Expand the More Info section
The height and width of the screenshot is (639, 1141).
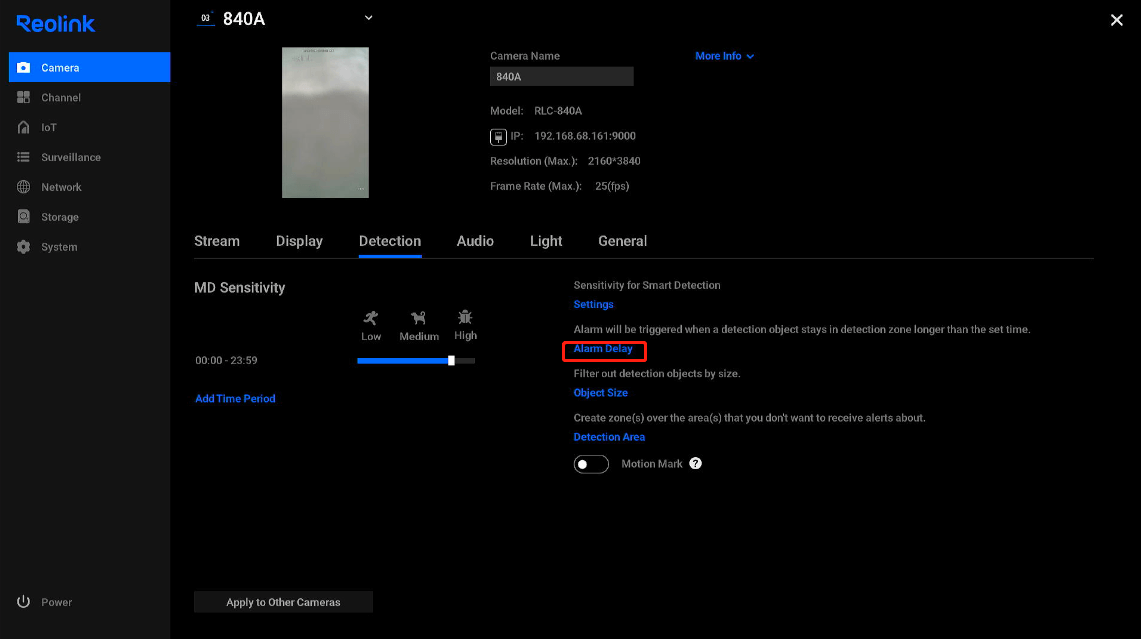[724, 56]
